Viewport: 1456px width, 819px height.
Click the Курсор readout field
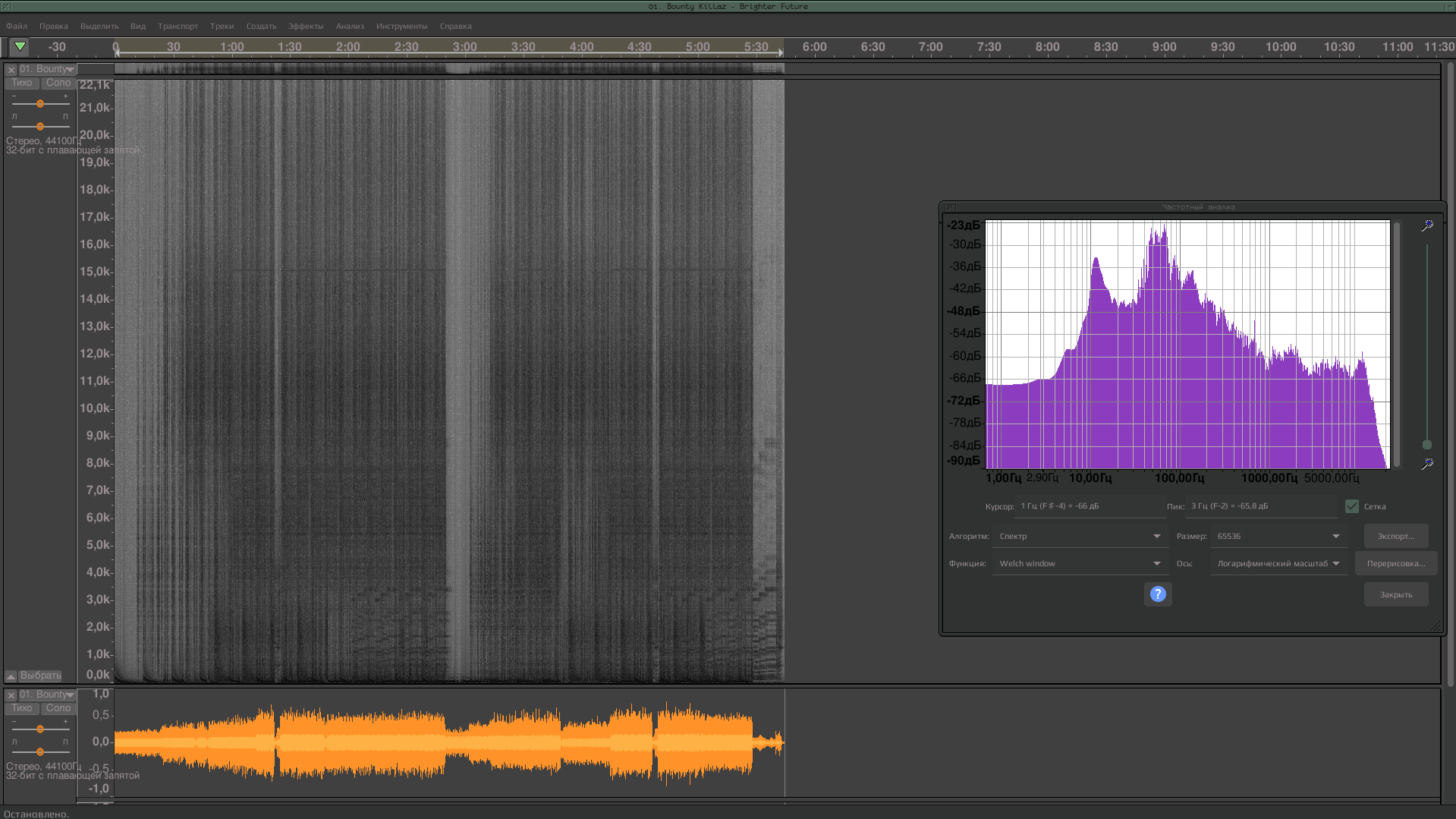point(1090,506)
